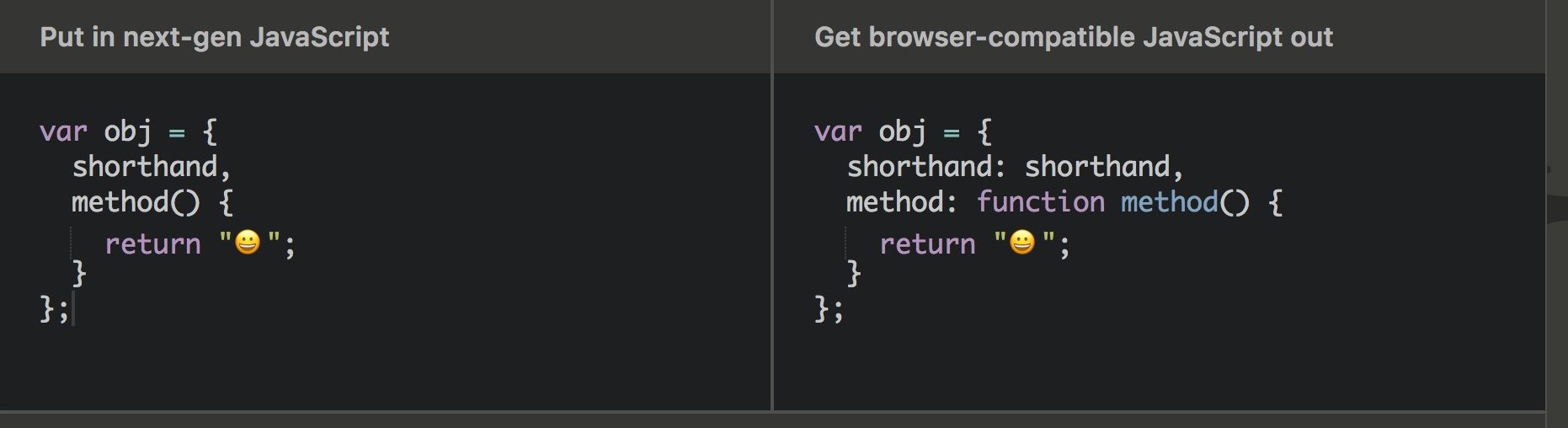Click the grinning emoji in the left editor
This screenshot has height=428, width=1568.
(x=248, y=243)
